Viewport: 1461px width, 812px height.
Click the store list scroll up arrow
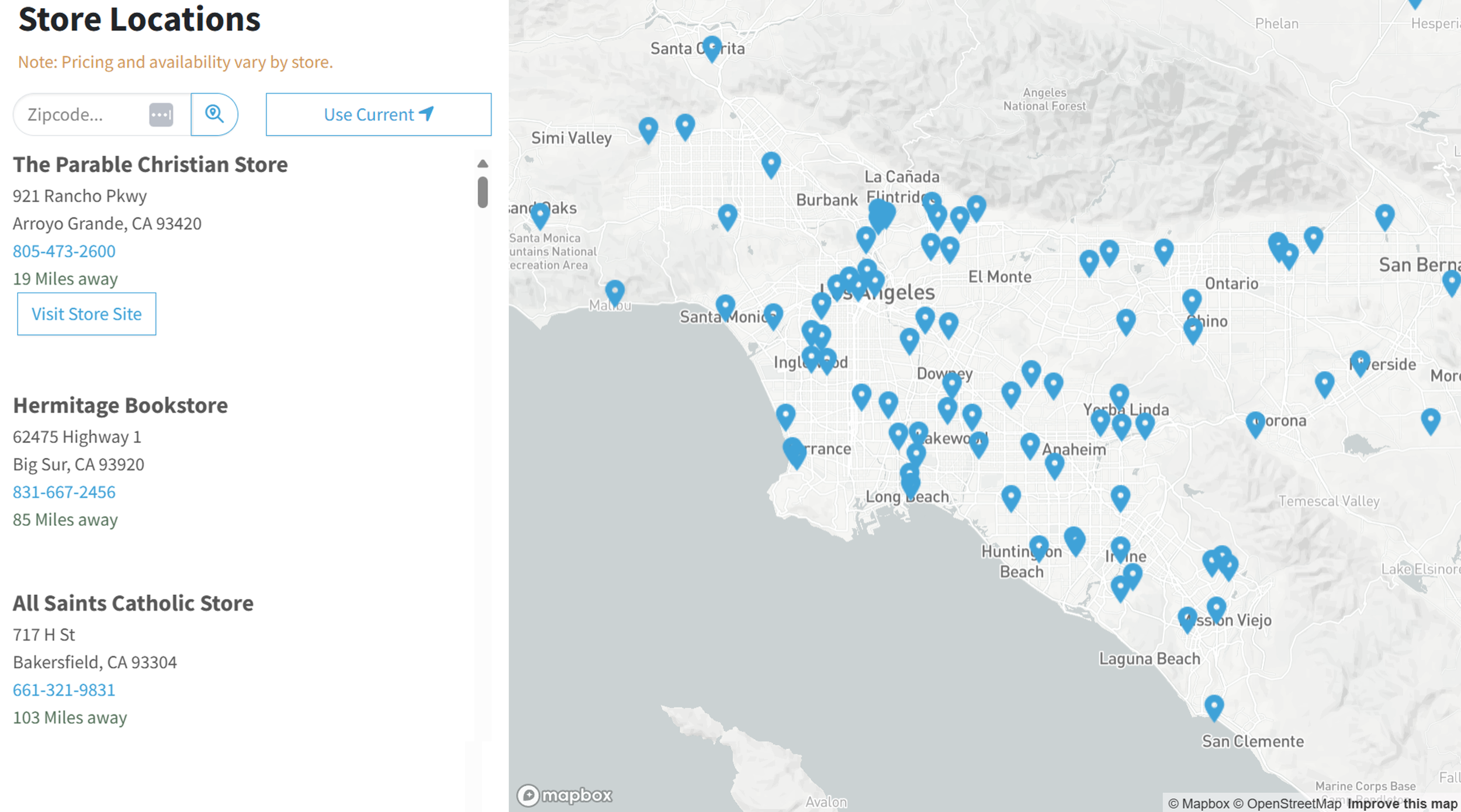coord(483,164)
